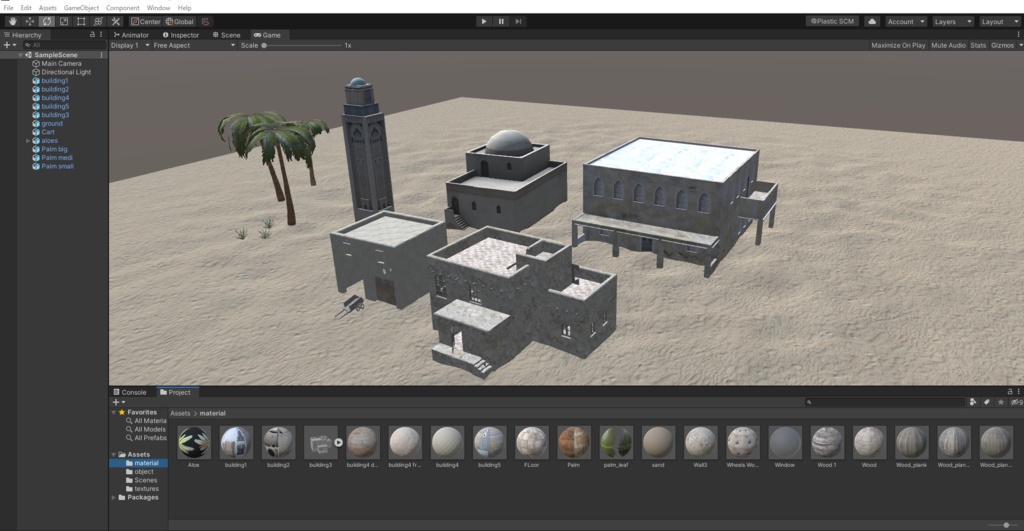Open the Component menu
1024x531 pixels.
click(123, 8)
